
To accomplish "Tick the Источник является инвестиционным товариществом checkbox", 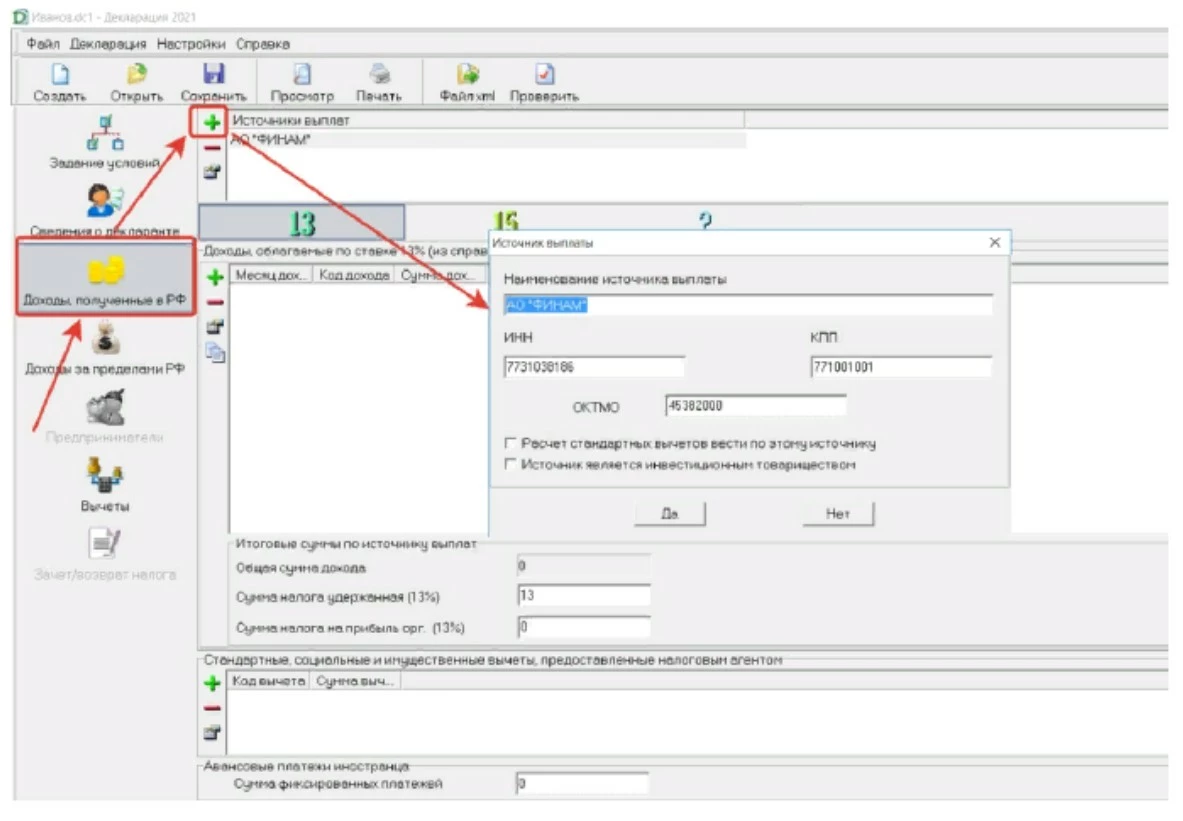I will pyautogui.click(x=511, y=465).
